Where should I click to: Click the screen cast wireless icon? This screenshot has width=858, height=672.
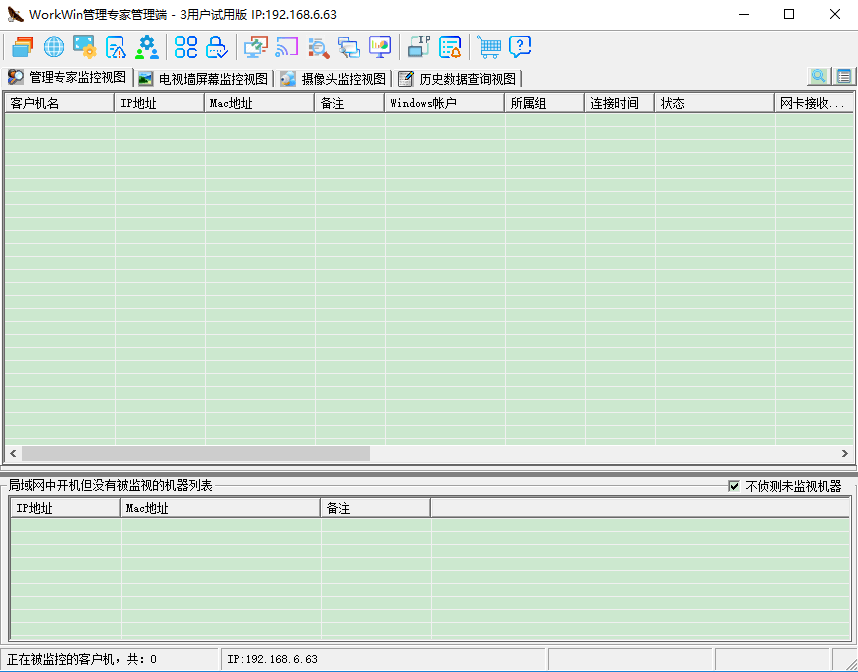(x=287, y=47)
